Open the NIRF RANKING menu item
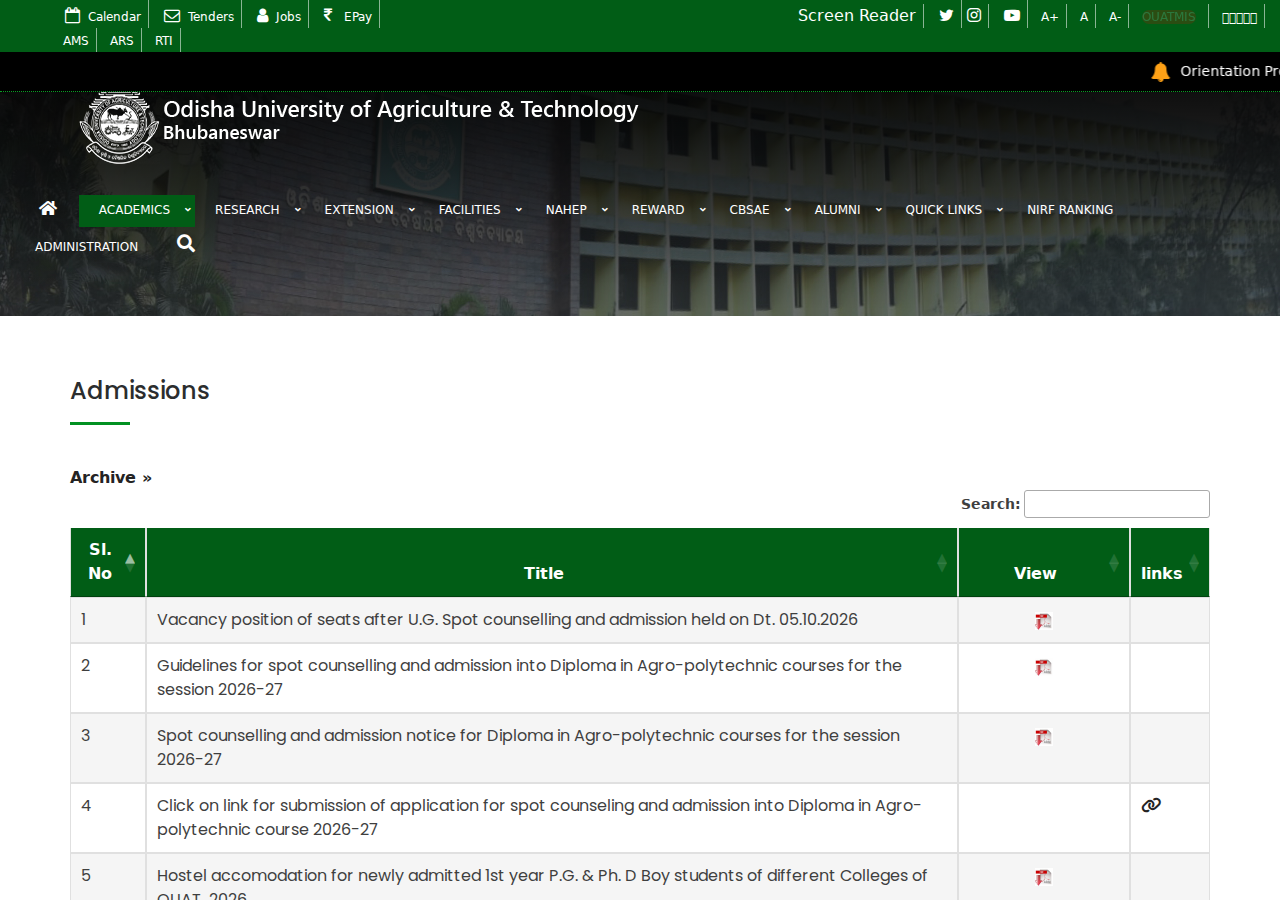1280x900 pixels. [1070, 210]
